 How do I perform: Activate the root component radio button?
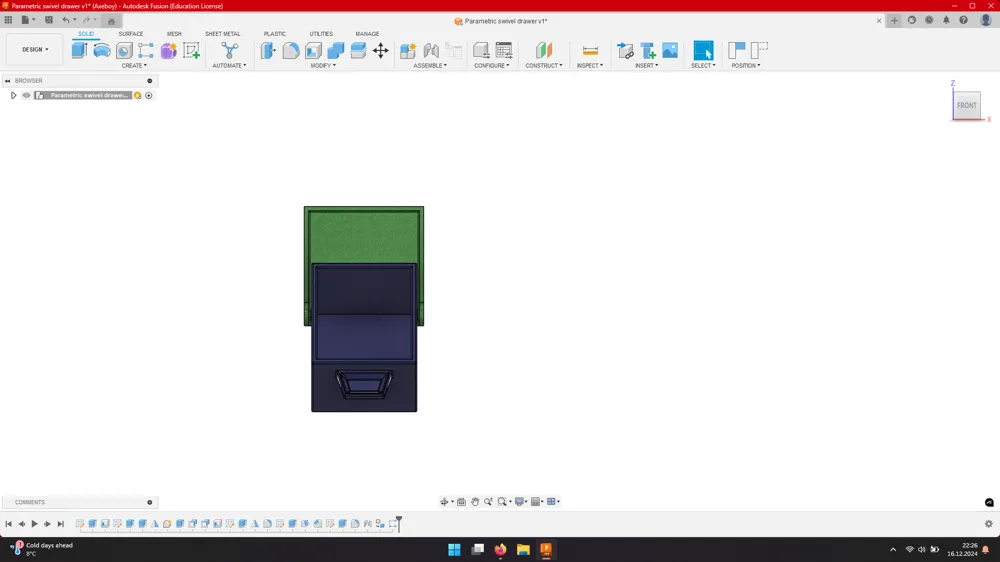click(149, 95)
